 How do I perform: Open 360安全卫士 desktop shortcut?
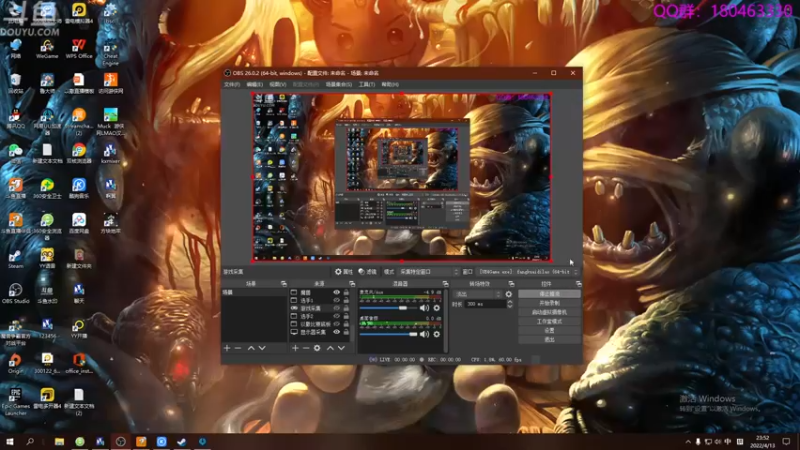pos(47,189)
